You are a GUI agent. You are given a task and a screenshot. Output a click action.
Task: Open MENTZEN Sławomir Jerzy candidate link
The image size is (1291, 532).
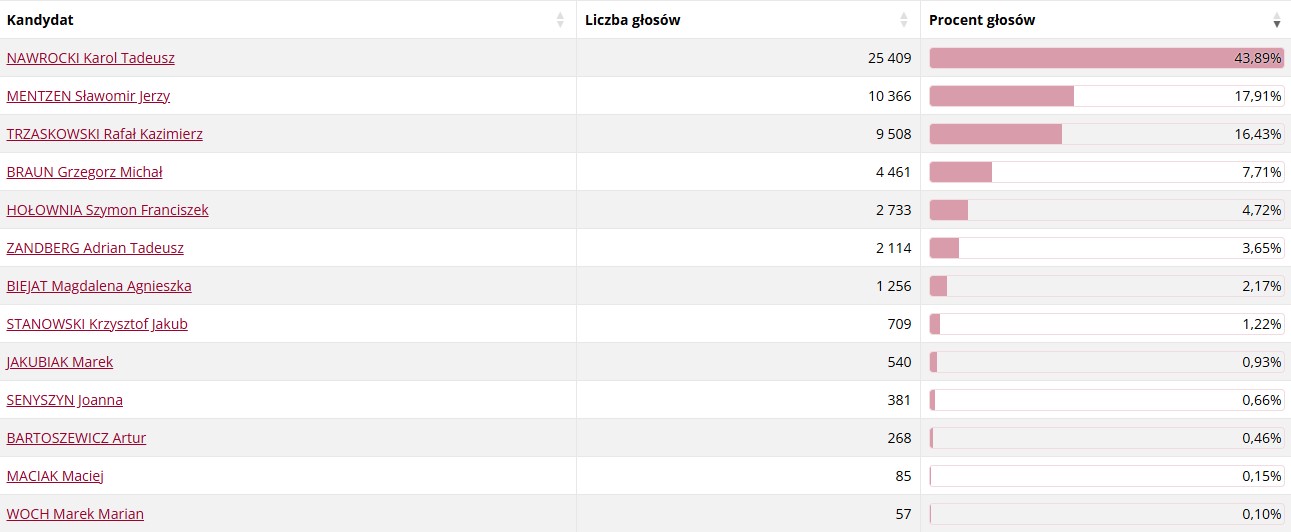(88, 96)
